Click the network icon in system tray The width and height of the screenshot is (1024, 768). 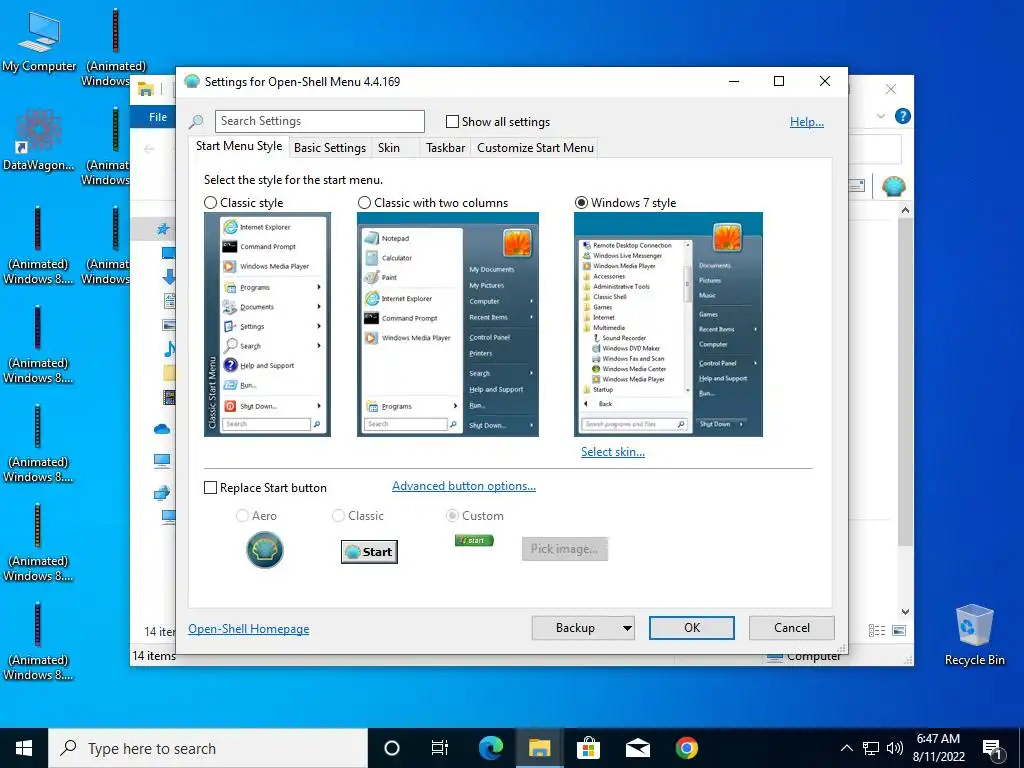pos(871,748)
